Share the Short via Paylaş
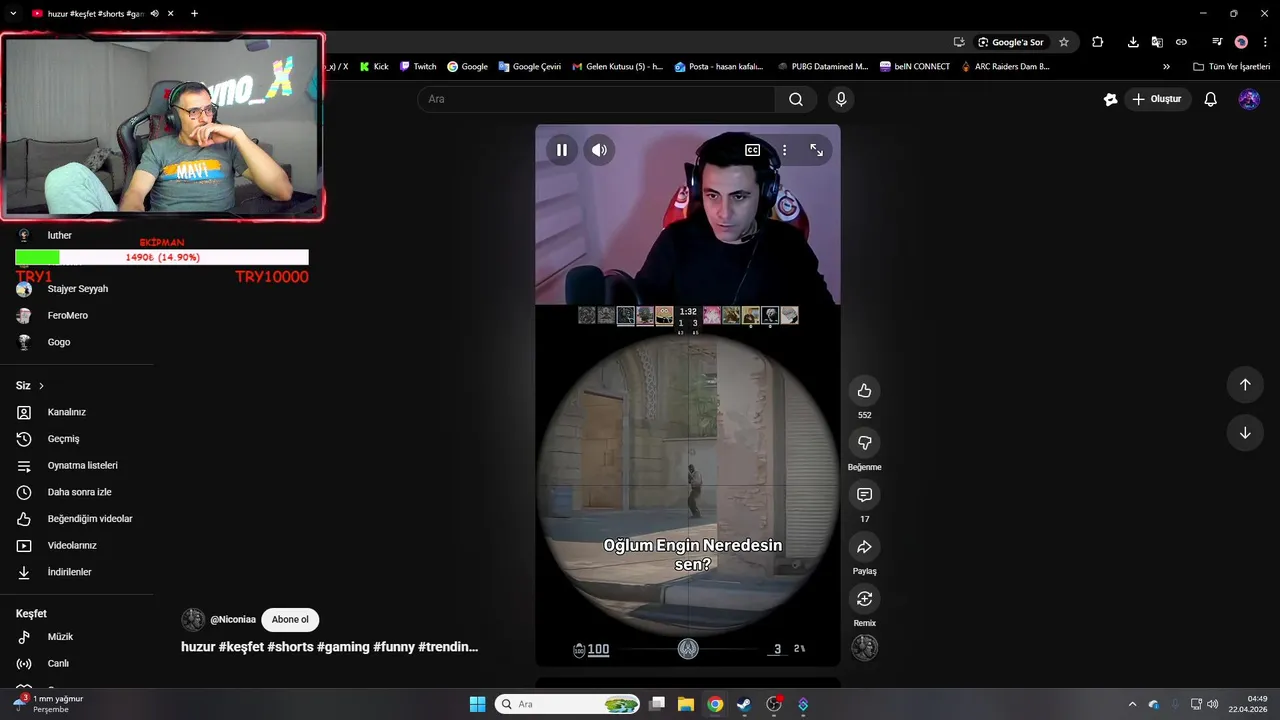 click(x=865, y=547)
